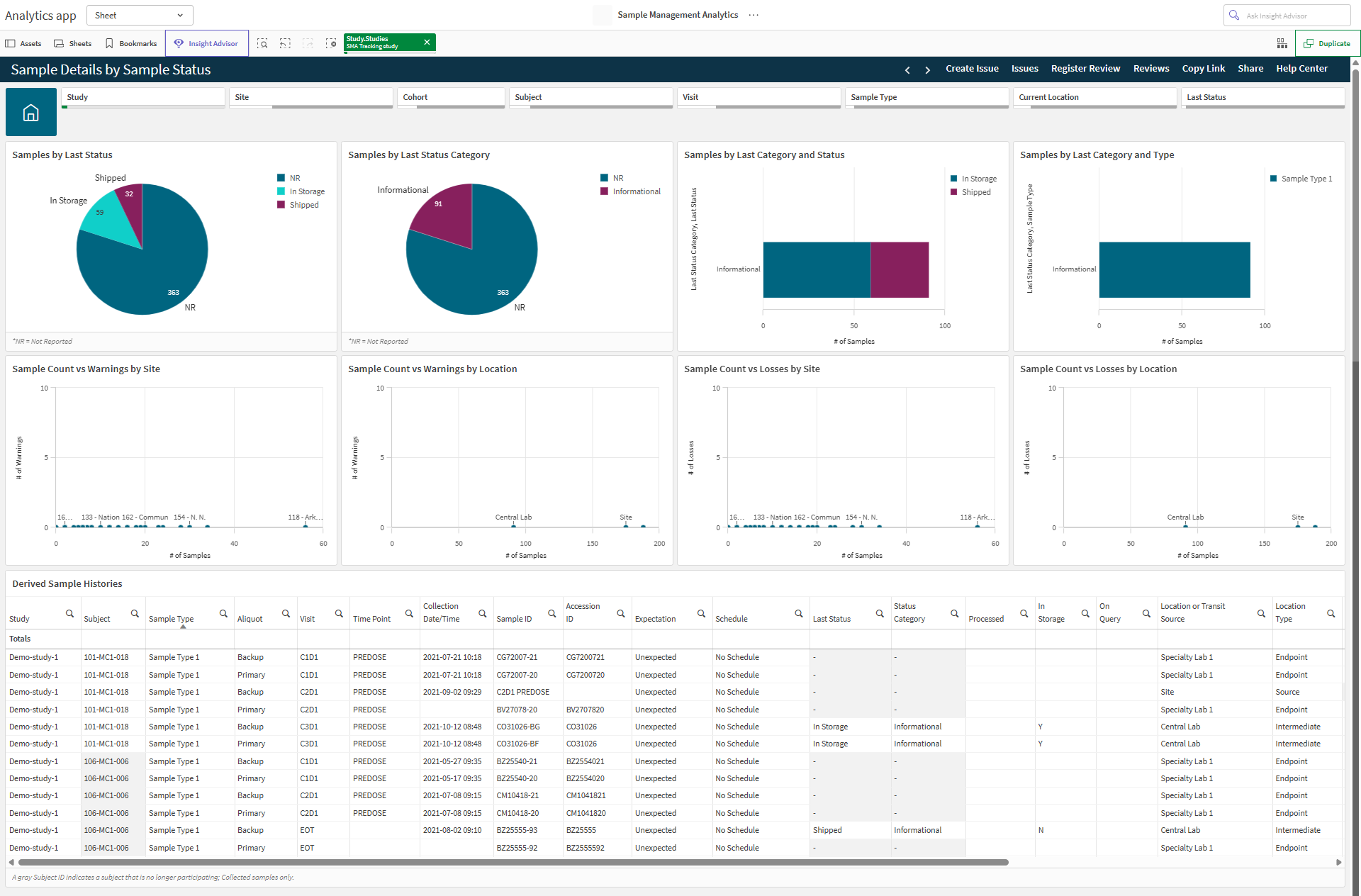
Task: Open the Cohort filter pane
Action: 452,98
